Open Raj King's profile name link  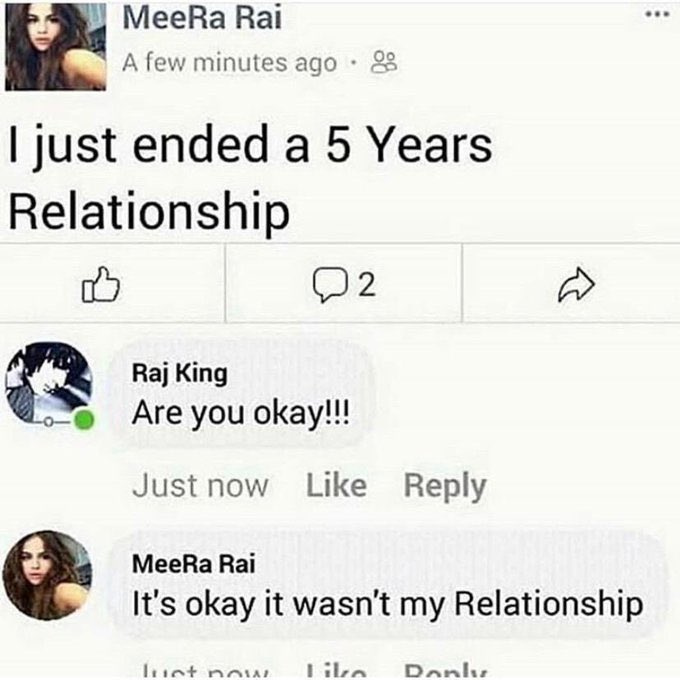pyautogui.click(x=180, y=374)
